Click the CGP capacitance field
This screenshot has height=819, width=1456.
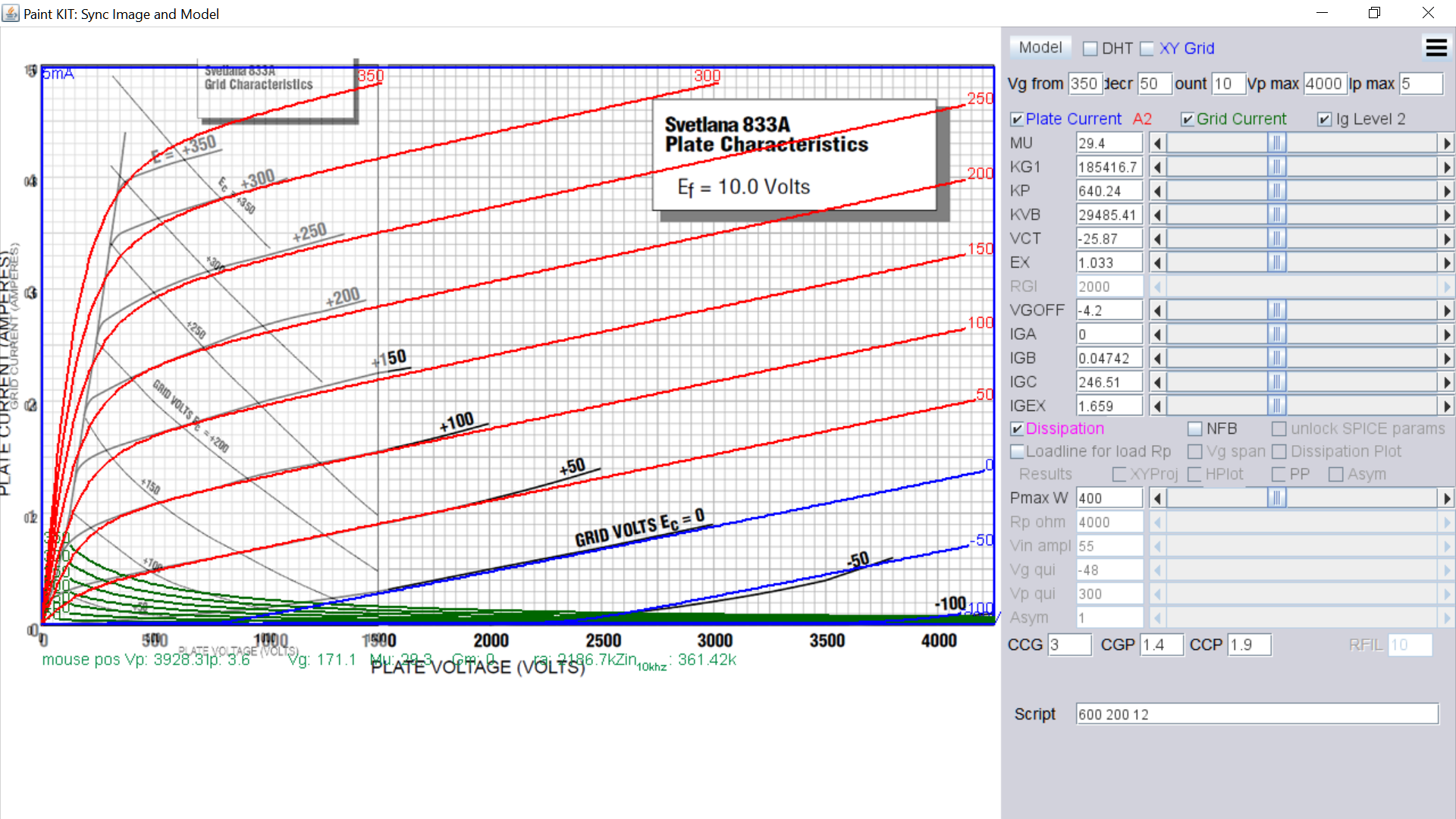1162,645
